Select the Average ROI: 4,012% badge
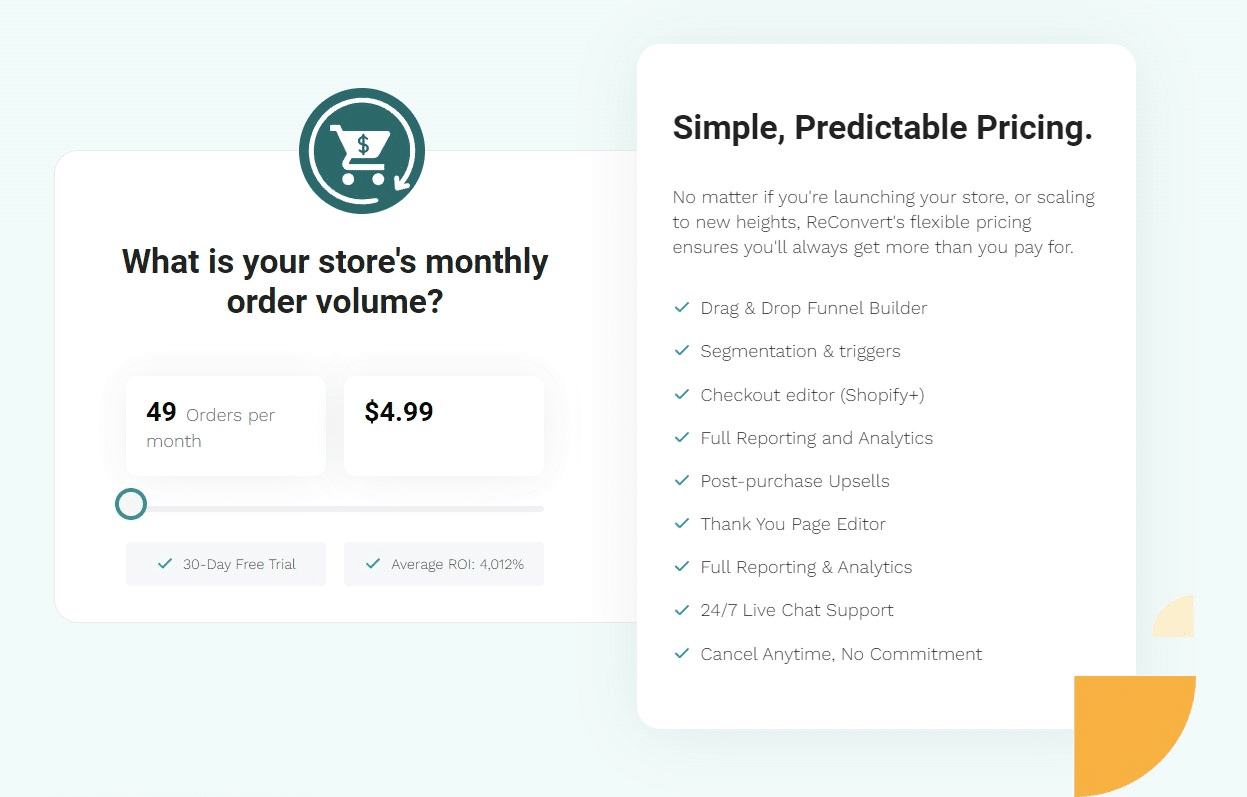1247x797 pixels. pos(444,564)
